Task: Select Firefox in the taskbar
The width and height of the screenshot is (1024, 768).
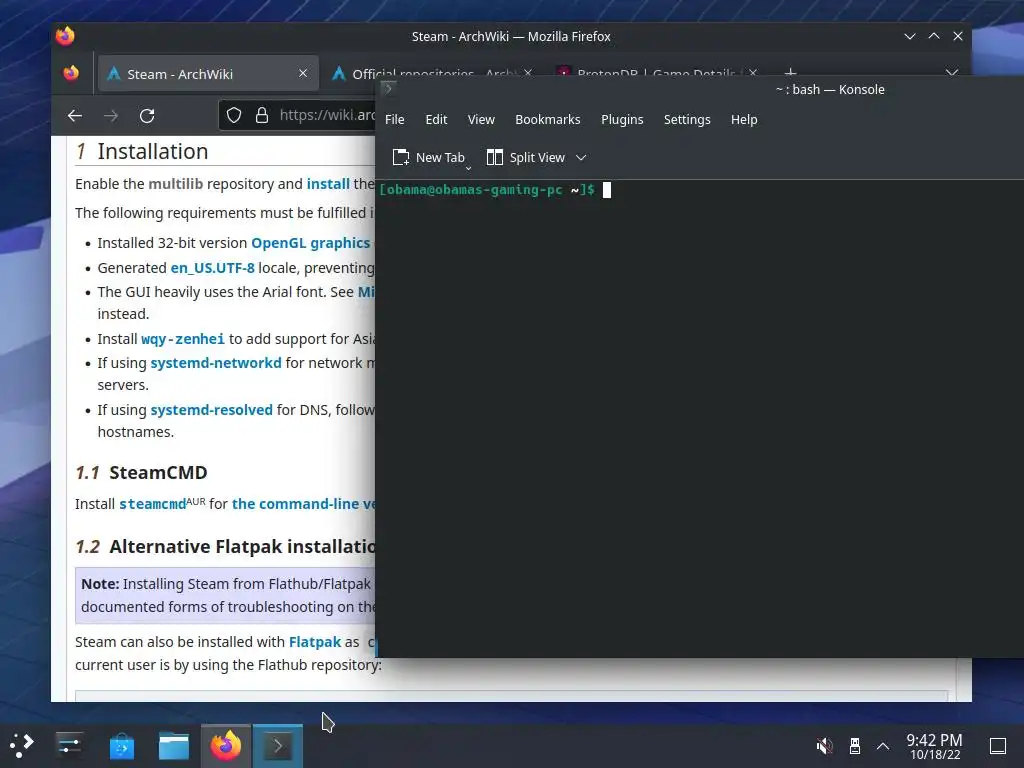Action: tap(225, 745)
